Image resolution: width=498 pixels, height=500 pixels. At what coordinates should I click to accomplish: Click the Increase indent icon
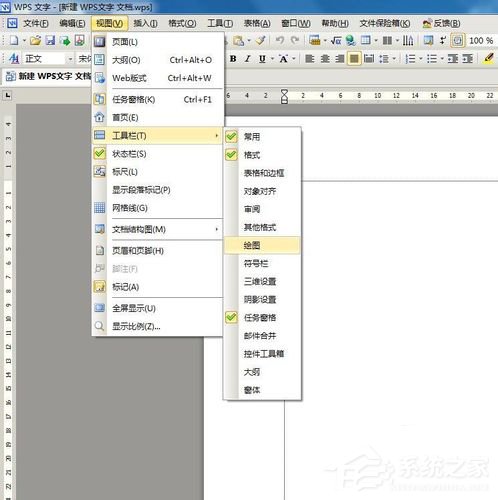[x=467, y=59]
